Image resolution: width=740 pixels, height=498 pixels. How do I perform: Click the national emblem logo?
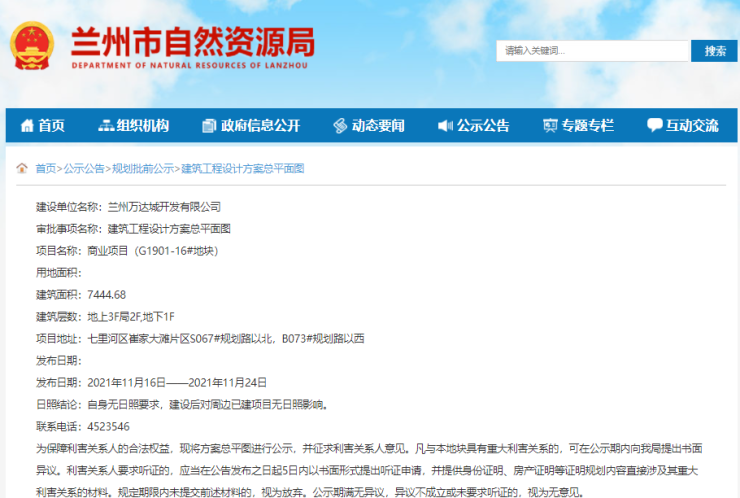point(32,46)
